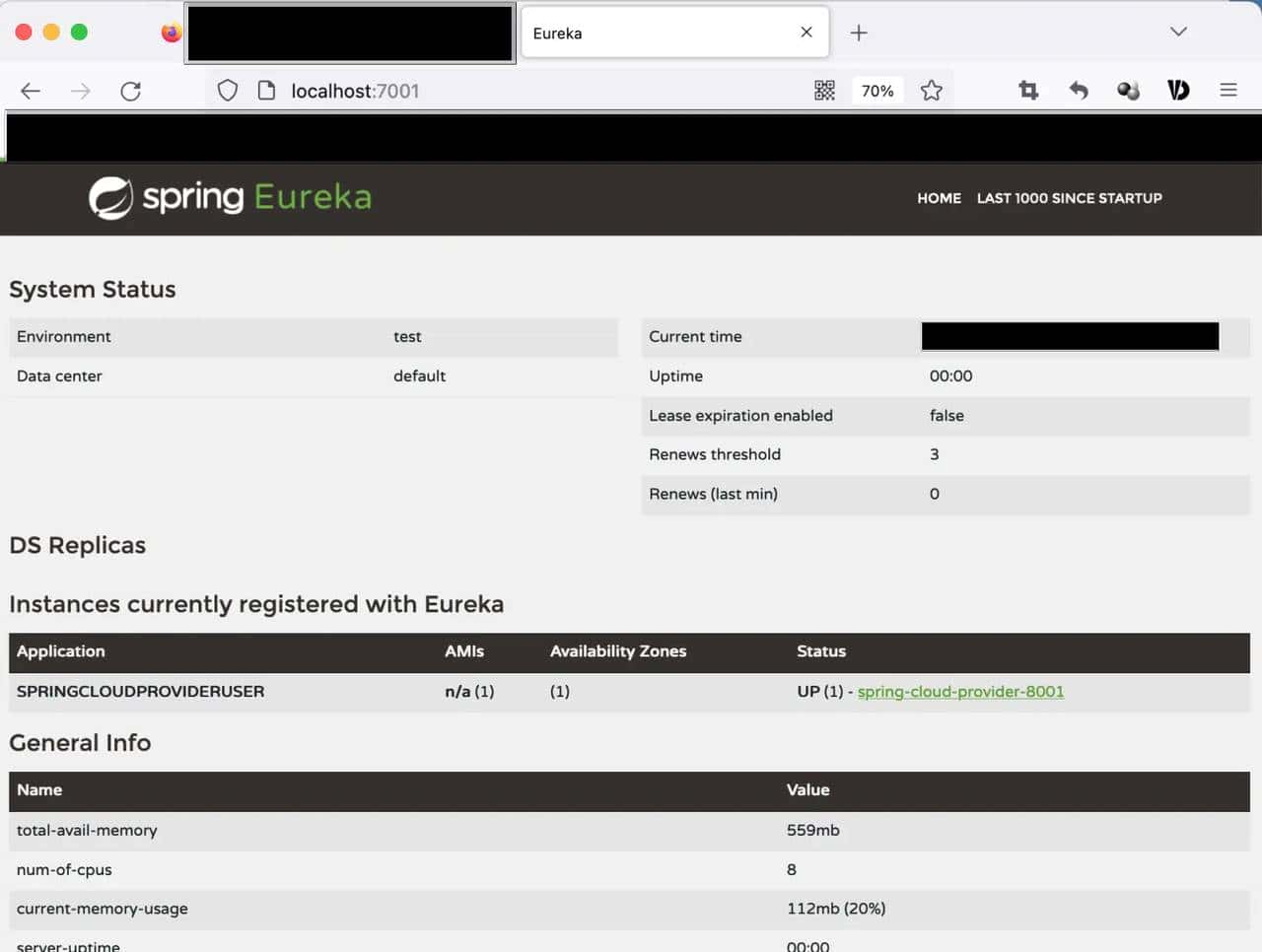
Task: Click the 70% zoom level control
Action: point(876,90)
